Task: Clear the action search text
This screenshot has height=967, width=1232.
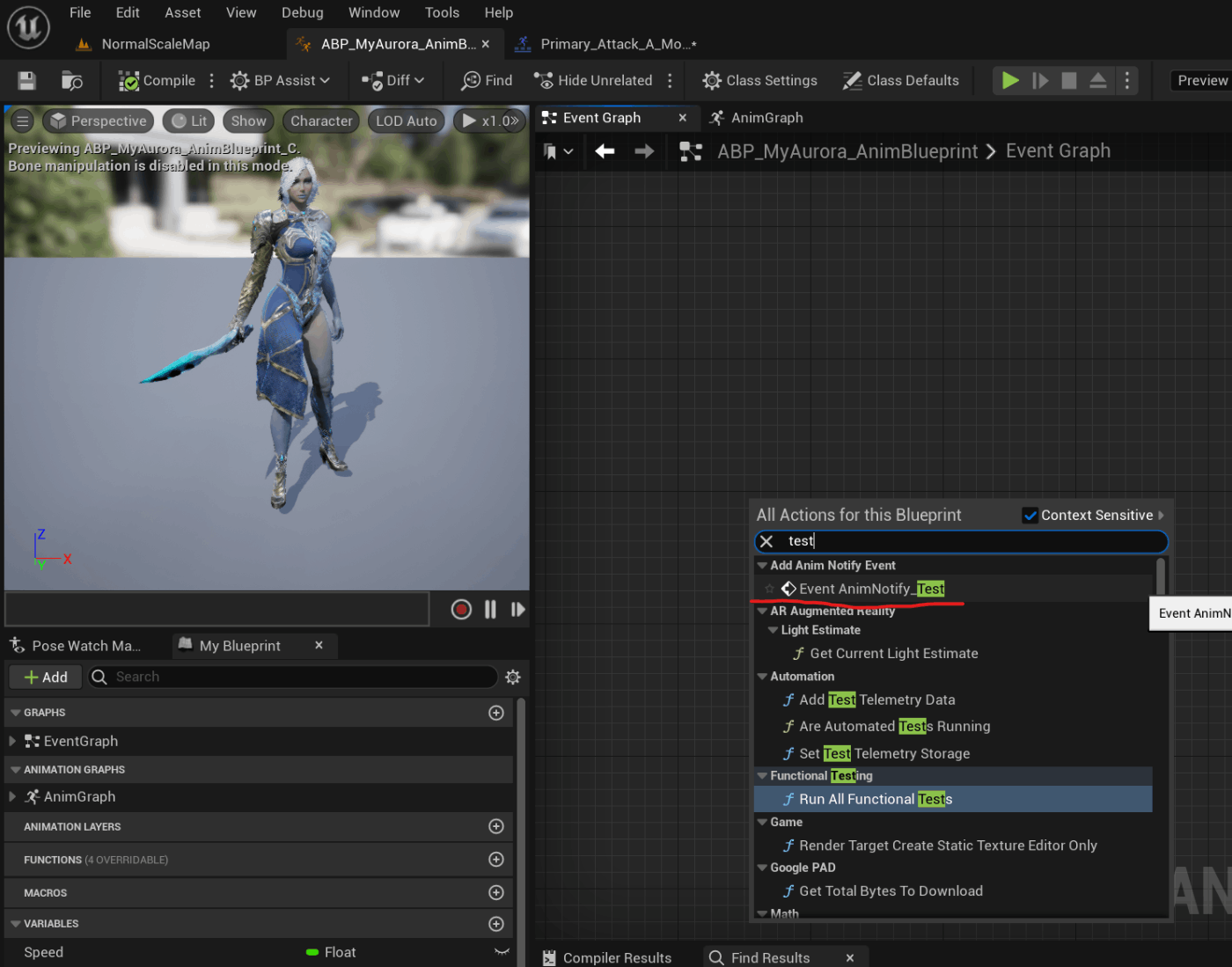Action: coord(766,541)
